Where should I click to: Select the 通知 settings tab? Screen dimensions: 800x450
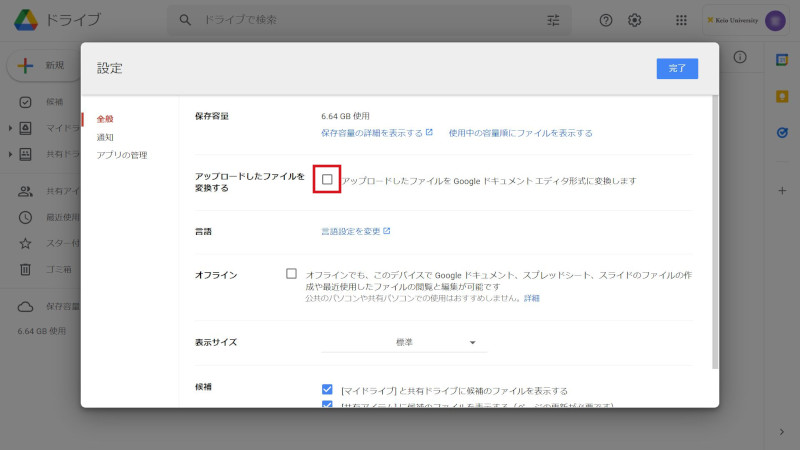(x=105, y=137)
